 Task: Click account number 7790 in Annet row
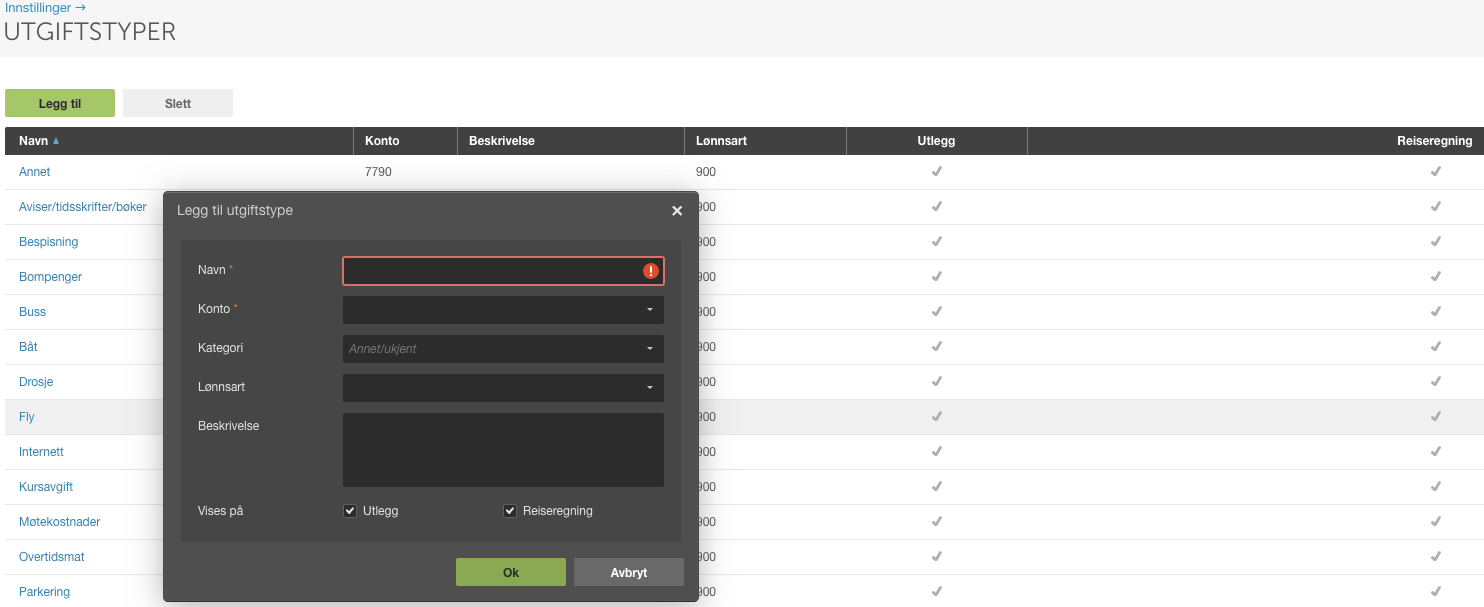(x=379, y=172)
